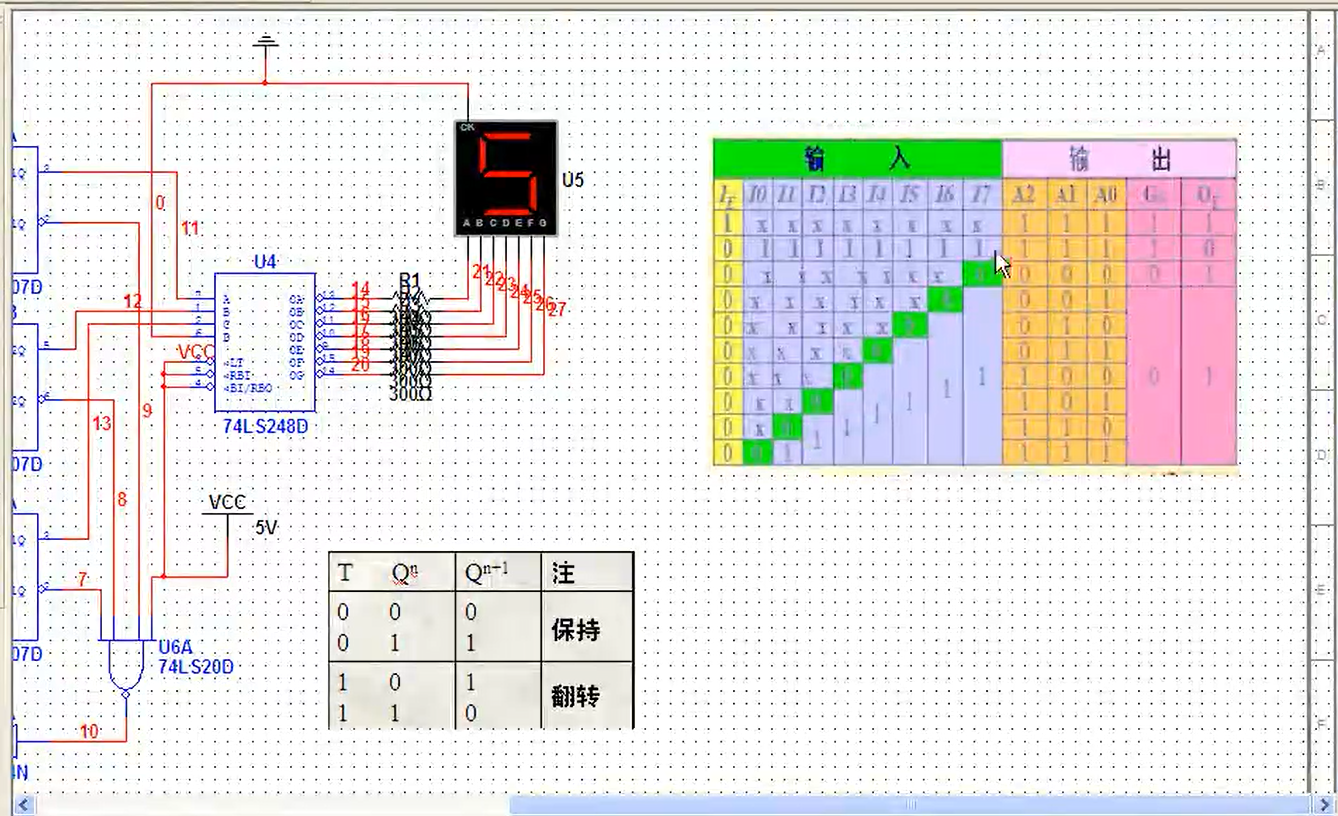Select net label 27 by the display wires
This screenshot has height=816, width=1338.
tap(557, 310)
